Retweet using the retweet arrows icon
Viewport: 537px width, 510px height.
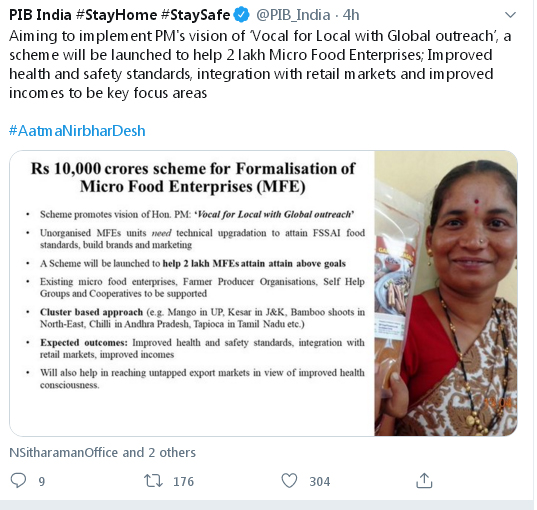pos(153,481)
